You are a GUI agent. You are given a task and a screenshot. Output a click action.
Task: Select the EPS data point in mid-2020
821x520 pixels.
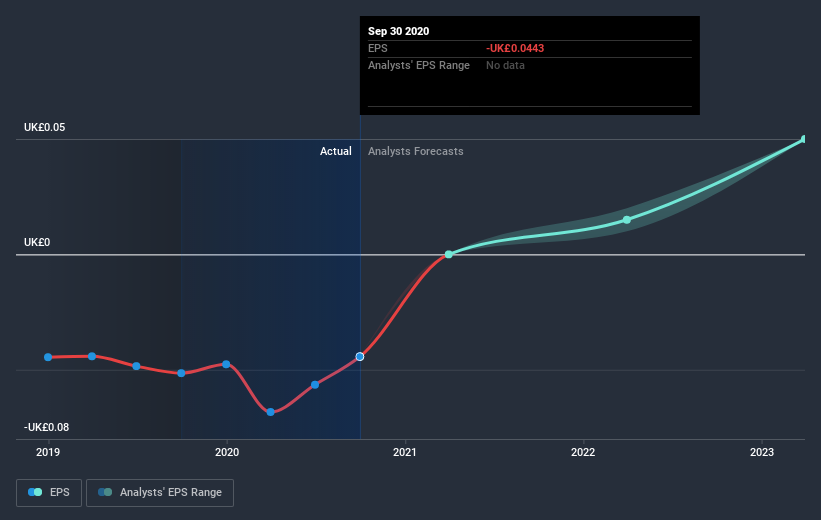315,385
